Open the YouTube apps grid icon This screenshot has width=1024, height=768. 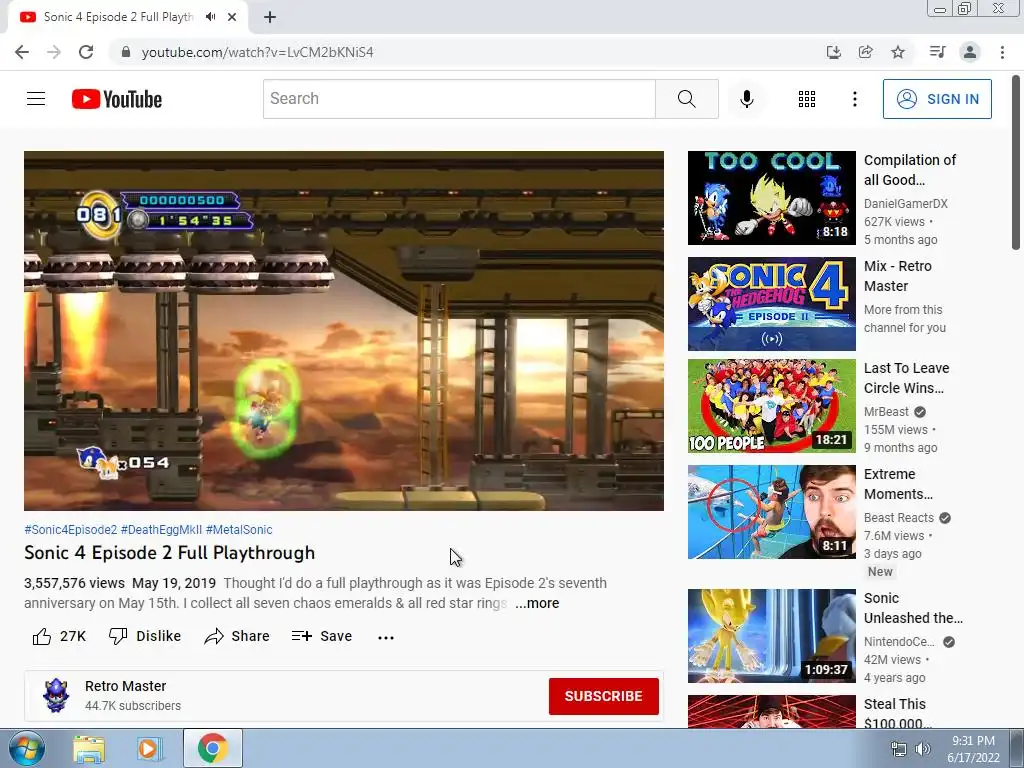[807, 99]
